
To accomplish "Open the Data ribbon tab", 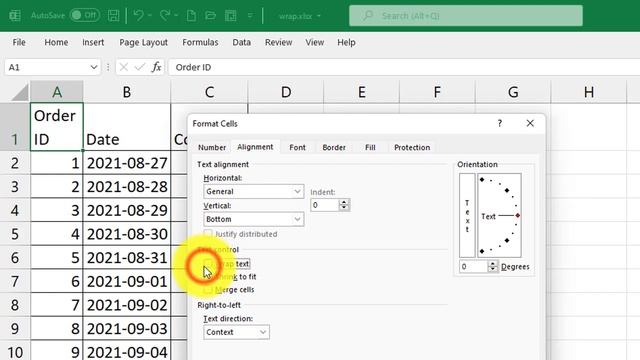I will 242,42.
